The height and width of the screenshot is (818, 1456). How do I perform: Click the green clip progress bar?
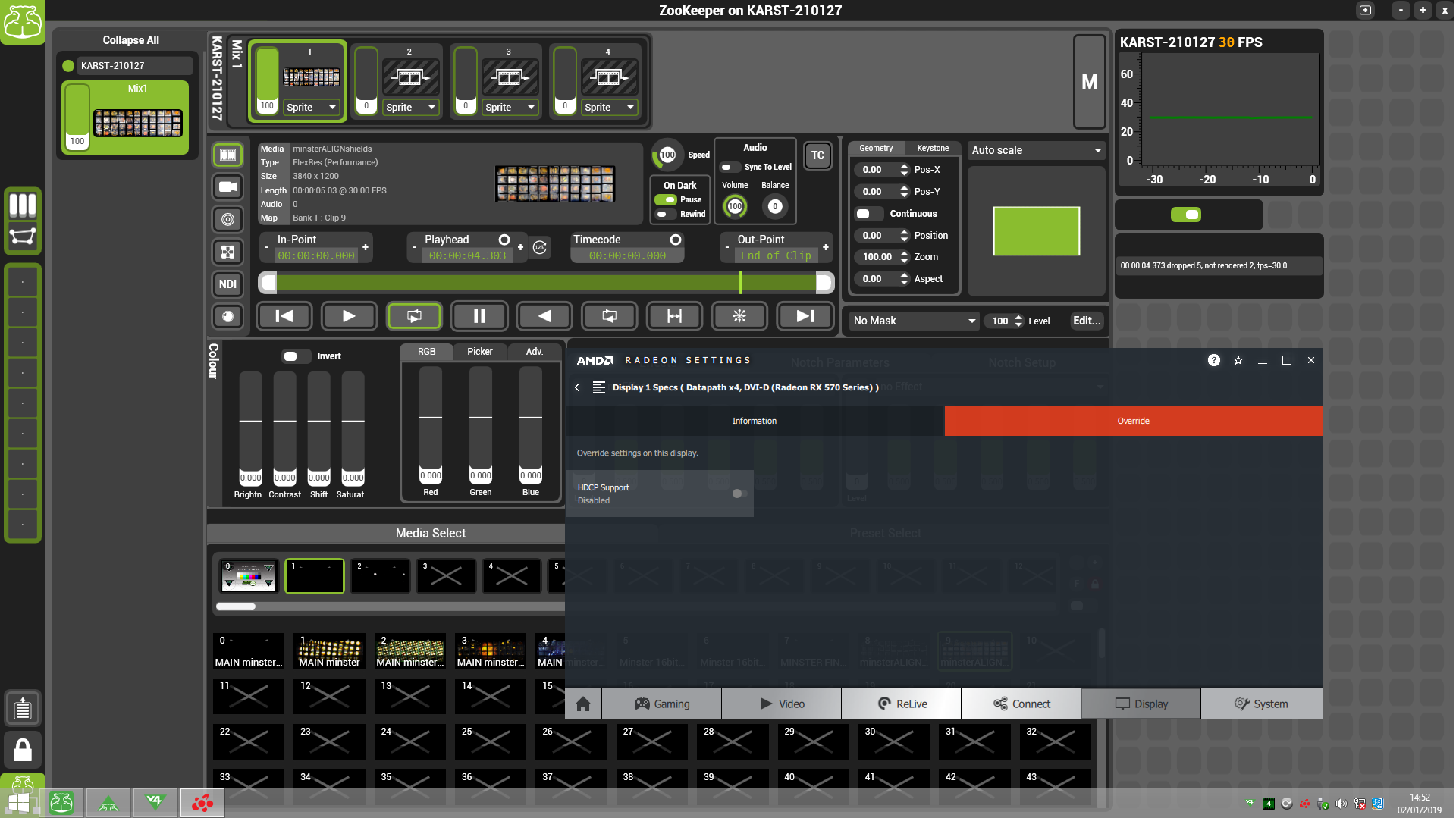[546, 283]
